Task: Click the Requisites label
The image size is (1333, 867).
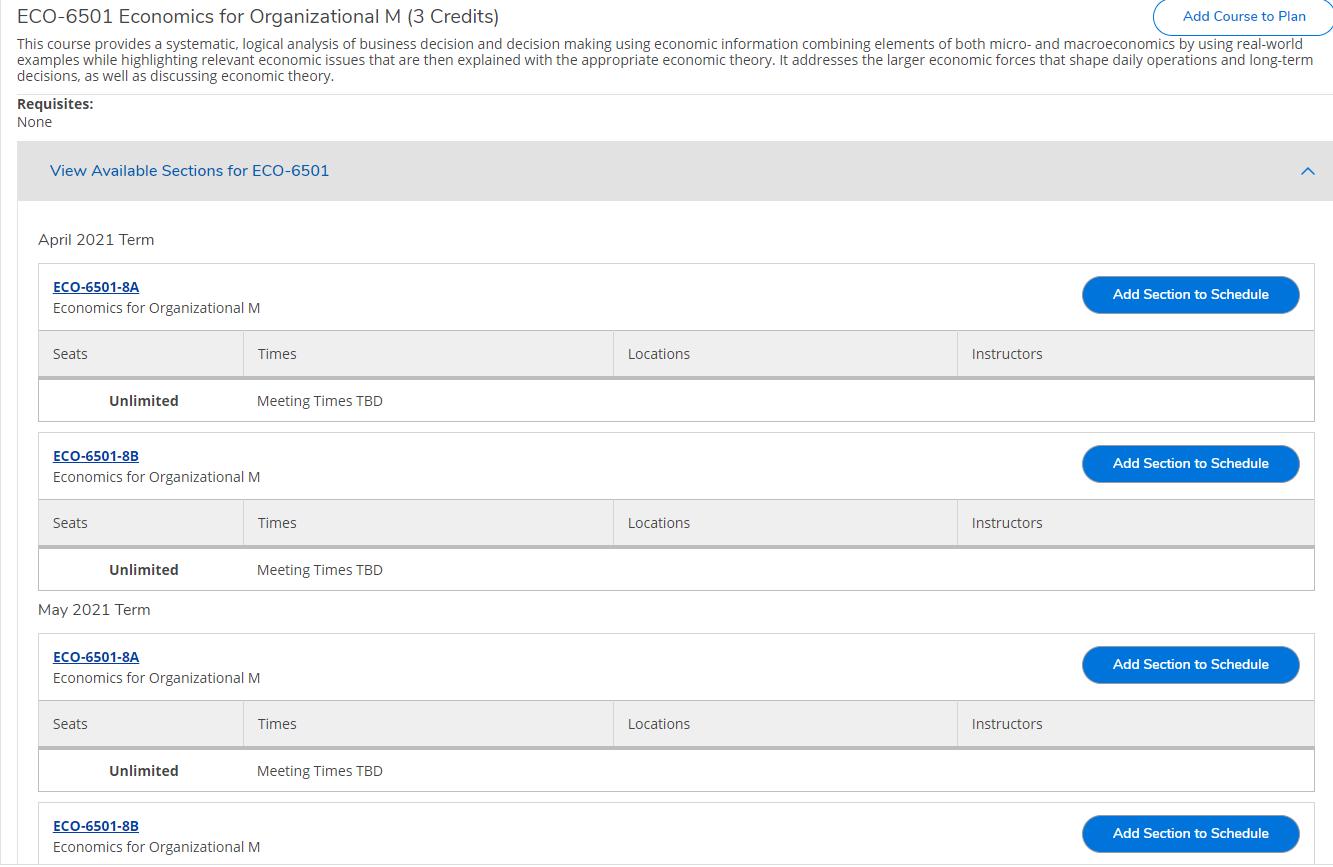Action: pos(55,104)
